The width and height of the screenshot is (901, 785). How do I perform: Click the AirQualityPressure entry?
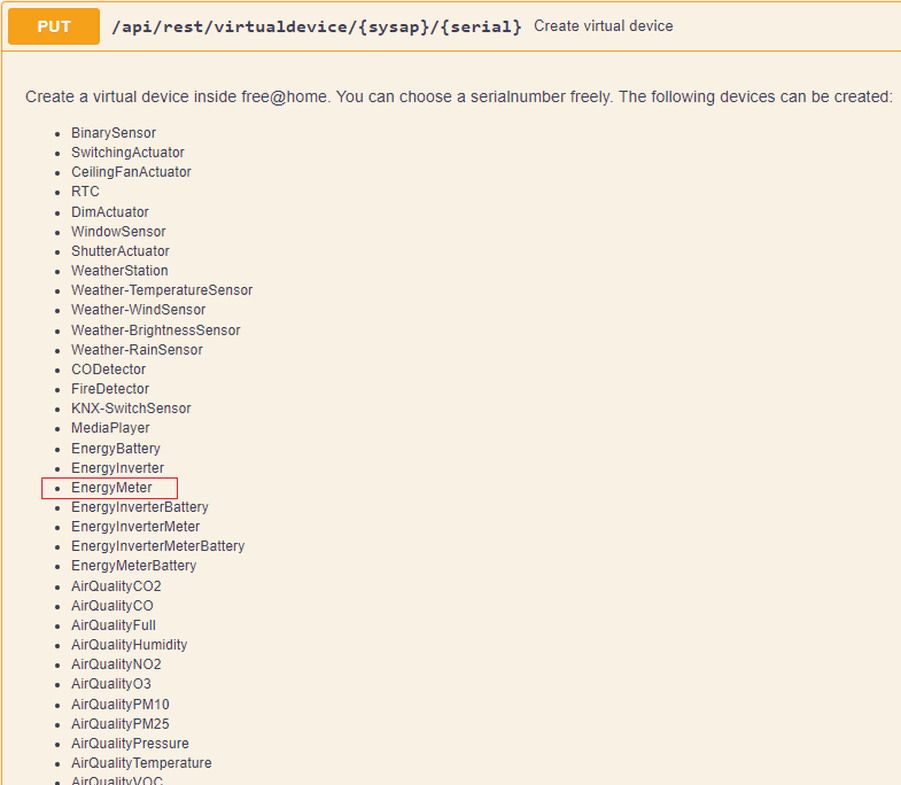pyautogui.click(x=130, y=744)
